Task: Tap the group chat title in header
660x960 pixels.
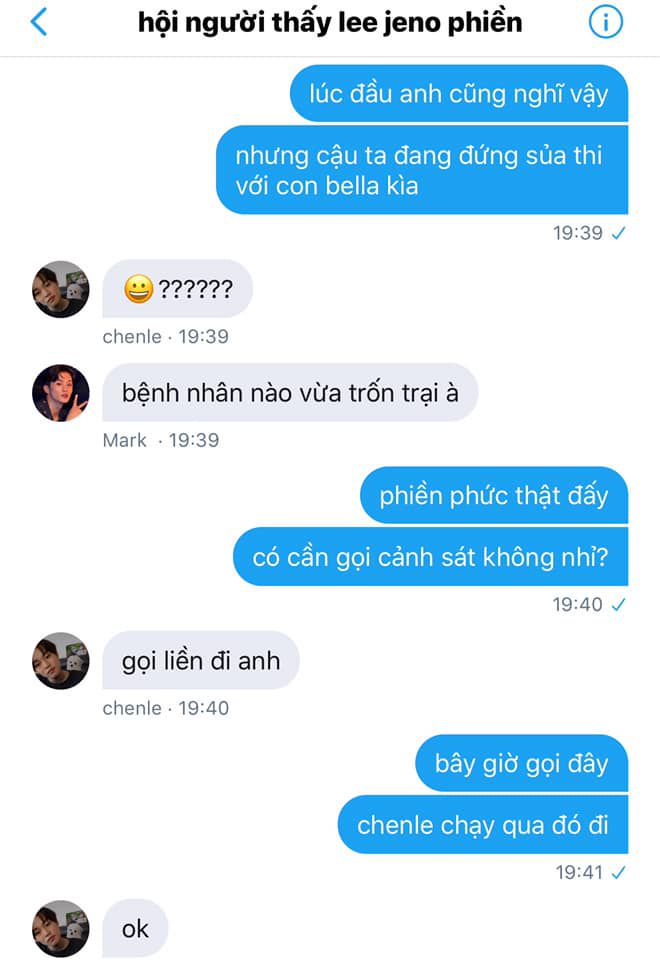Action: click(x=330, y=23)
